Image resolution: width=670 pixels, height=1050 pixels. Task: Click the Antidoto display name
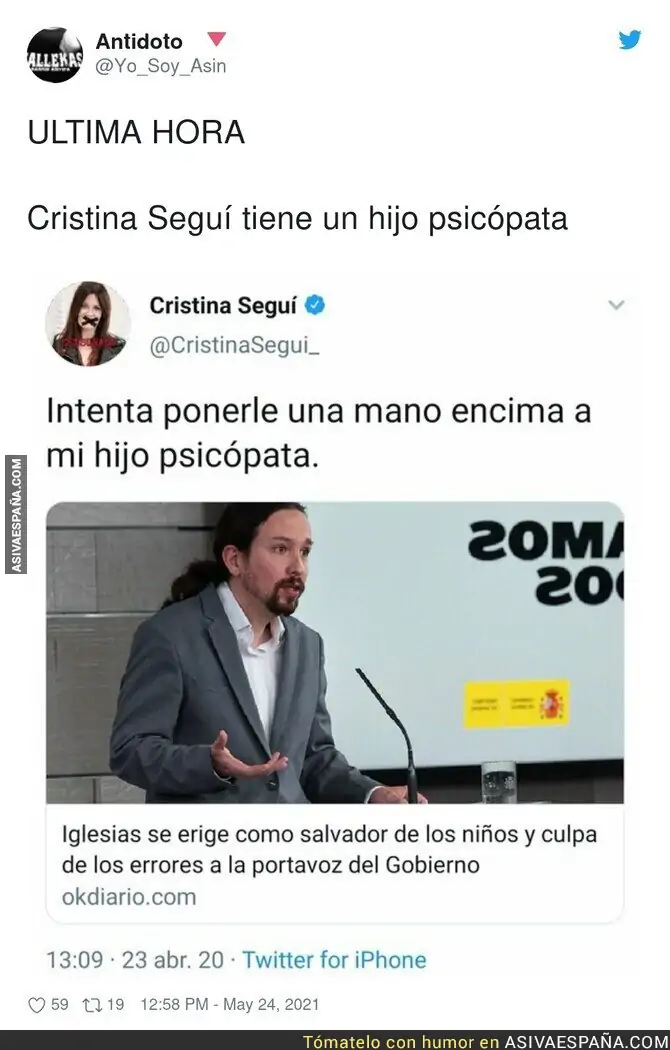click(x=139, y=42)
